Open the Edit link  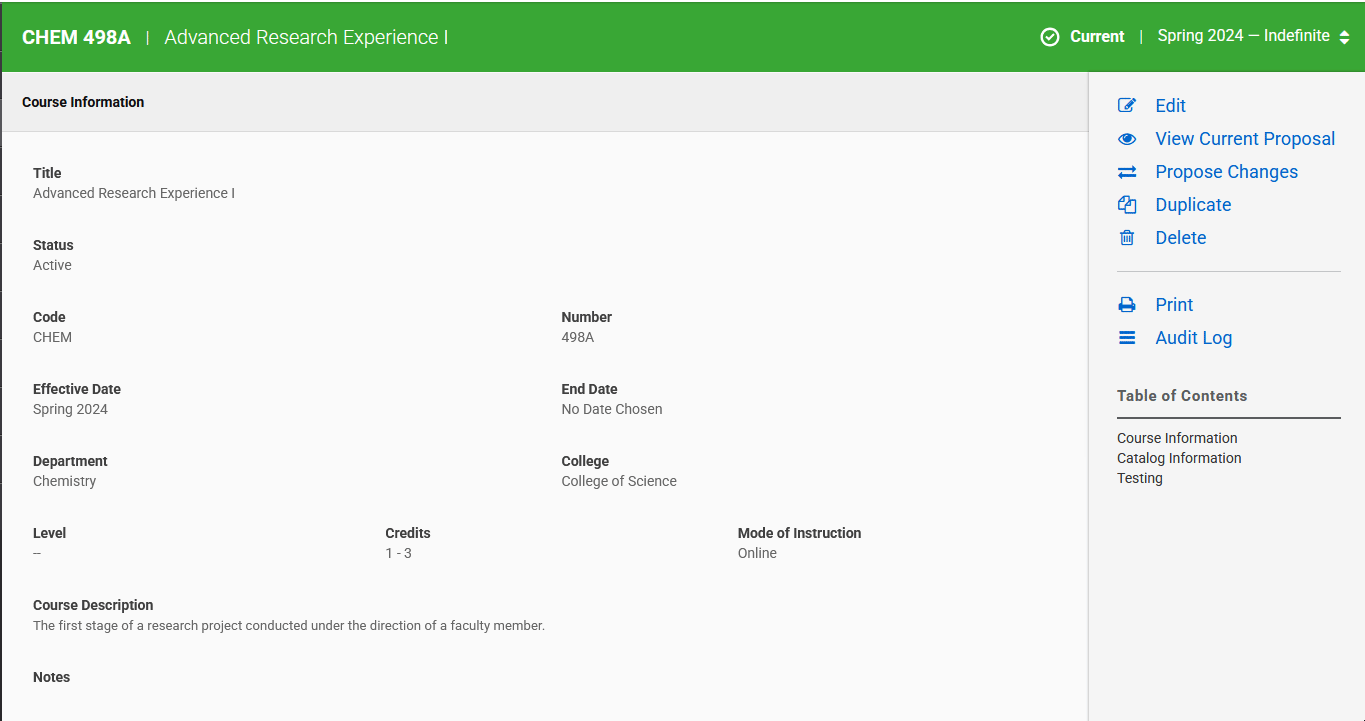pyautogui.click(x=1170, y=106)
